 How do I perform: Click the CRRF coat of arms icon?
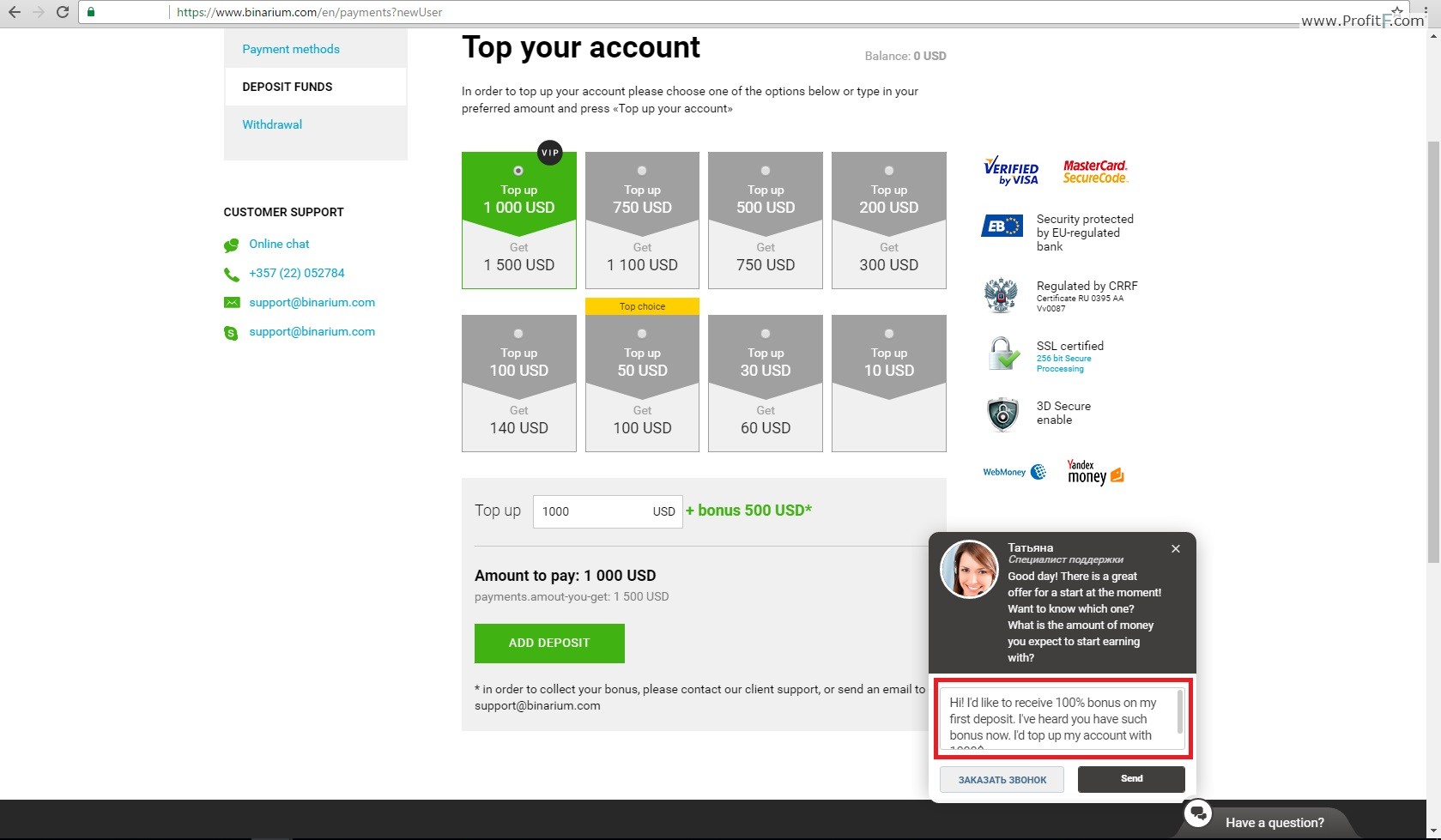click(x=1001, y=295)
